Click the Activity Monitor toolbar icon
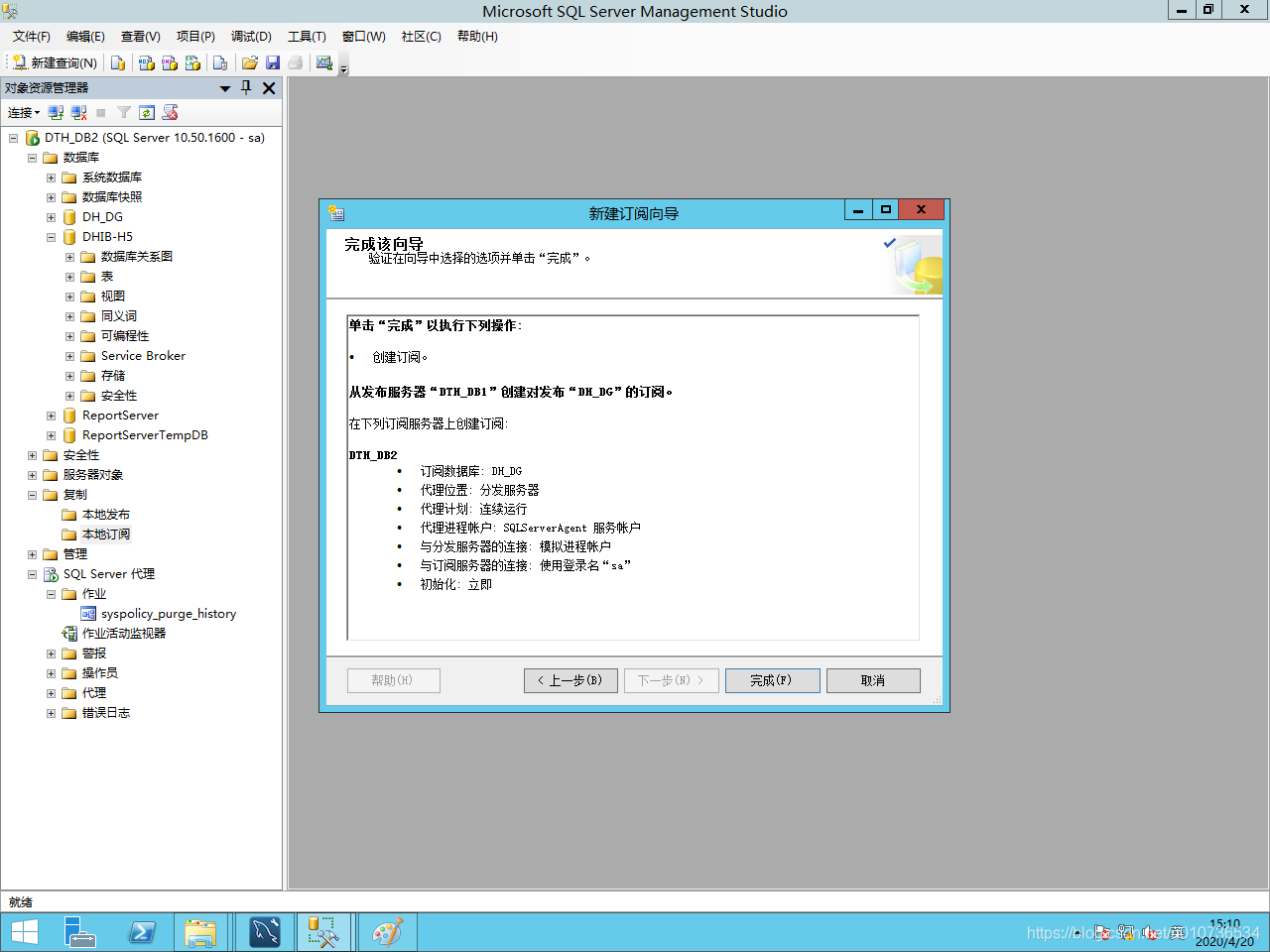This screenshot has width=1270, height=952. (x=324, y=62)
